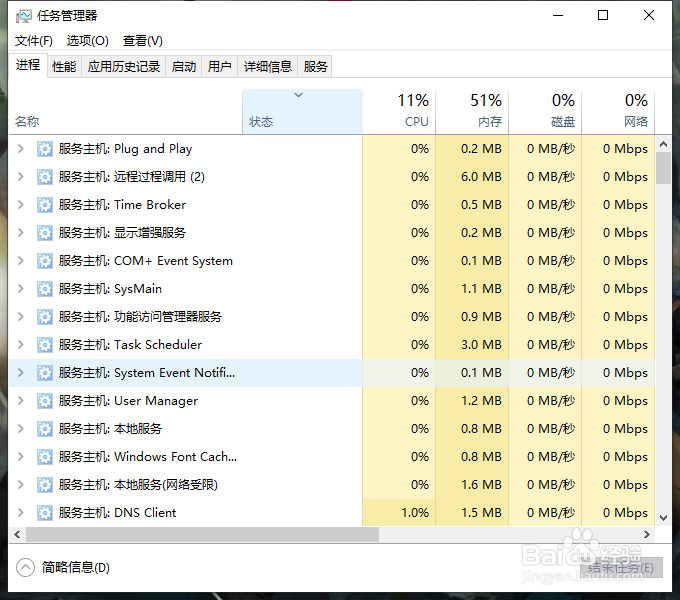The width and height of the screenshot is (680, 600).
Task: Sort by the 状态 column header
Action: coord(303,112)
